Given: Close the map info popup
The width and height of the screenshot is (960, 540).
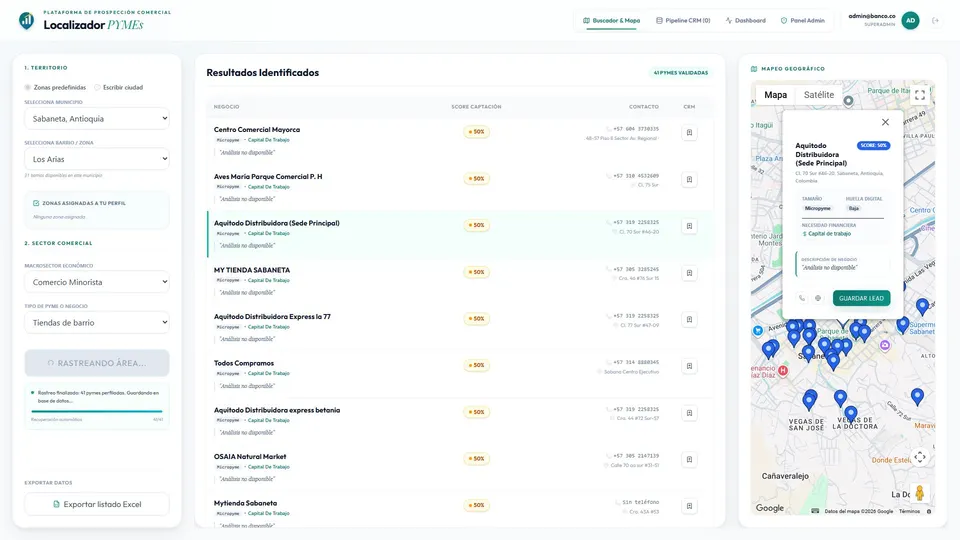Looking at the screenshot, I should (885, 122).
